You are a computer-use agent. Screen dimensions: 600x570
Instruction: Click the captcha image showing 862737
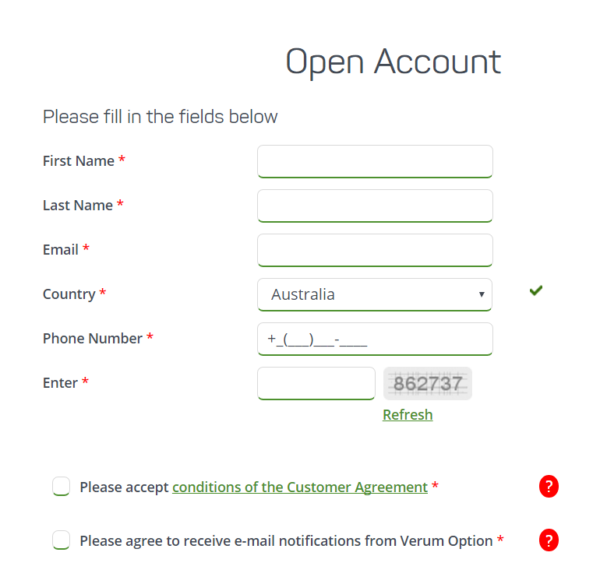tap(427, 383)
